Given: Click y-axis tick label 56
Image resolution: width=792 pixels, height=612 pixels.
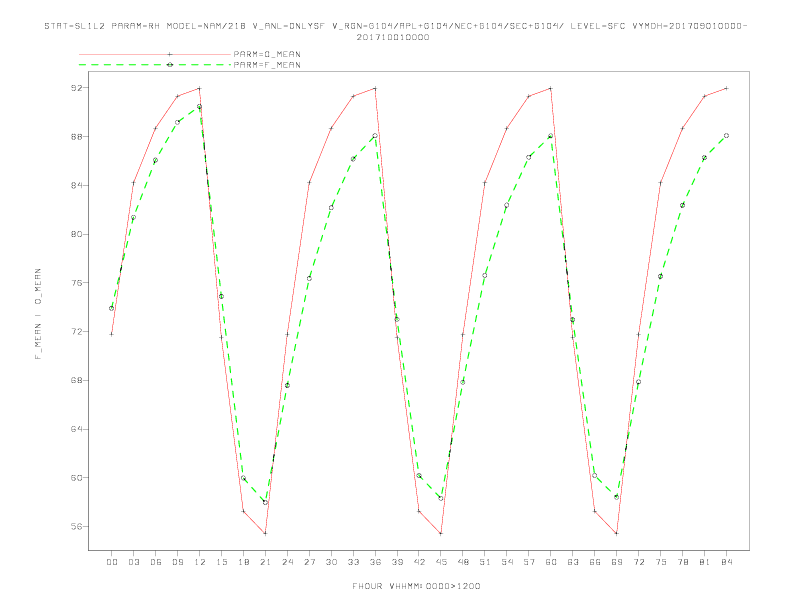Looking at the screenshot, I should [x=76, y=526].
